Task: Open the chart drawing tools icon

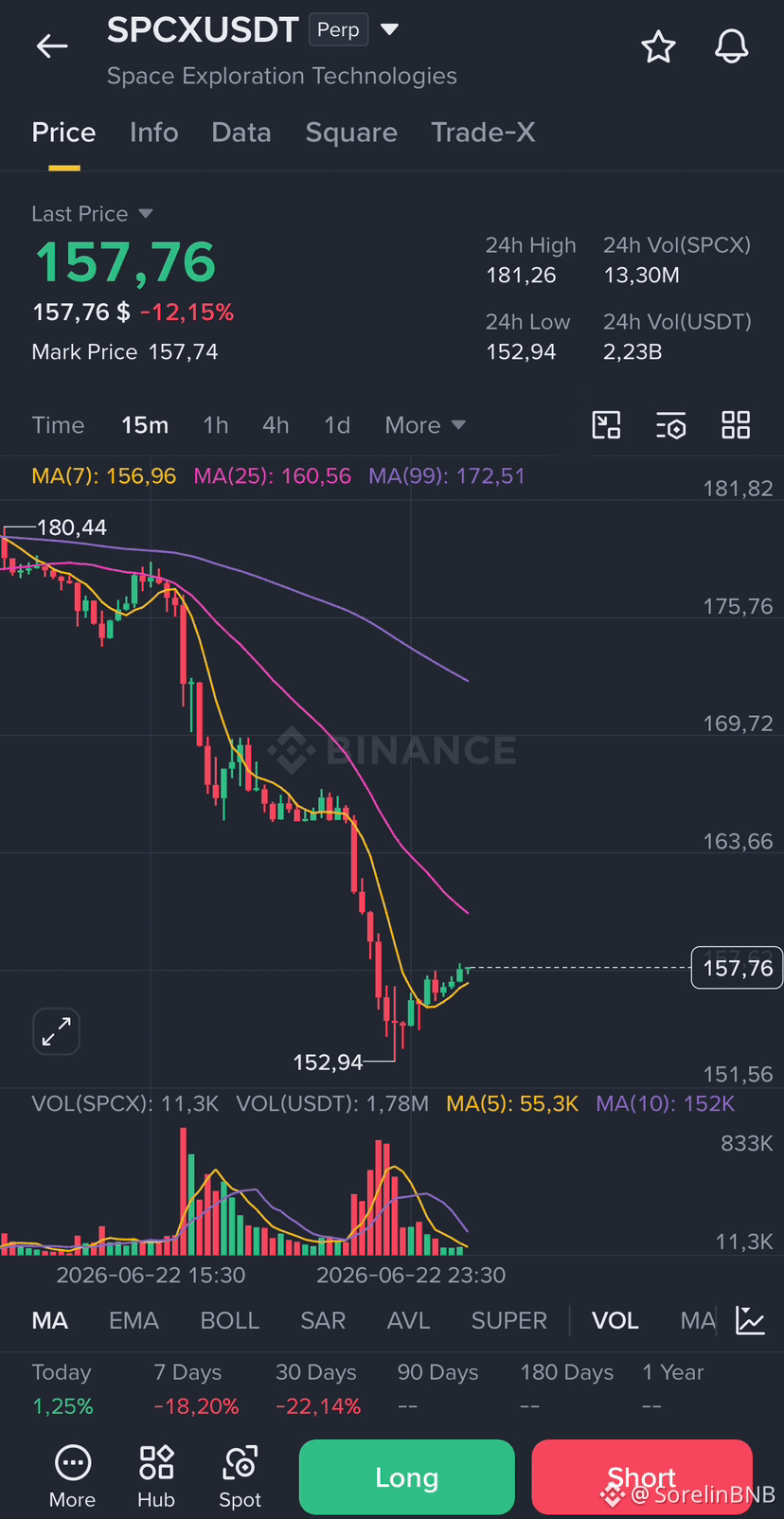Action: [606, 425]
